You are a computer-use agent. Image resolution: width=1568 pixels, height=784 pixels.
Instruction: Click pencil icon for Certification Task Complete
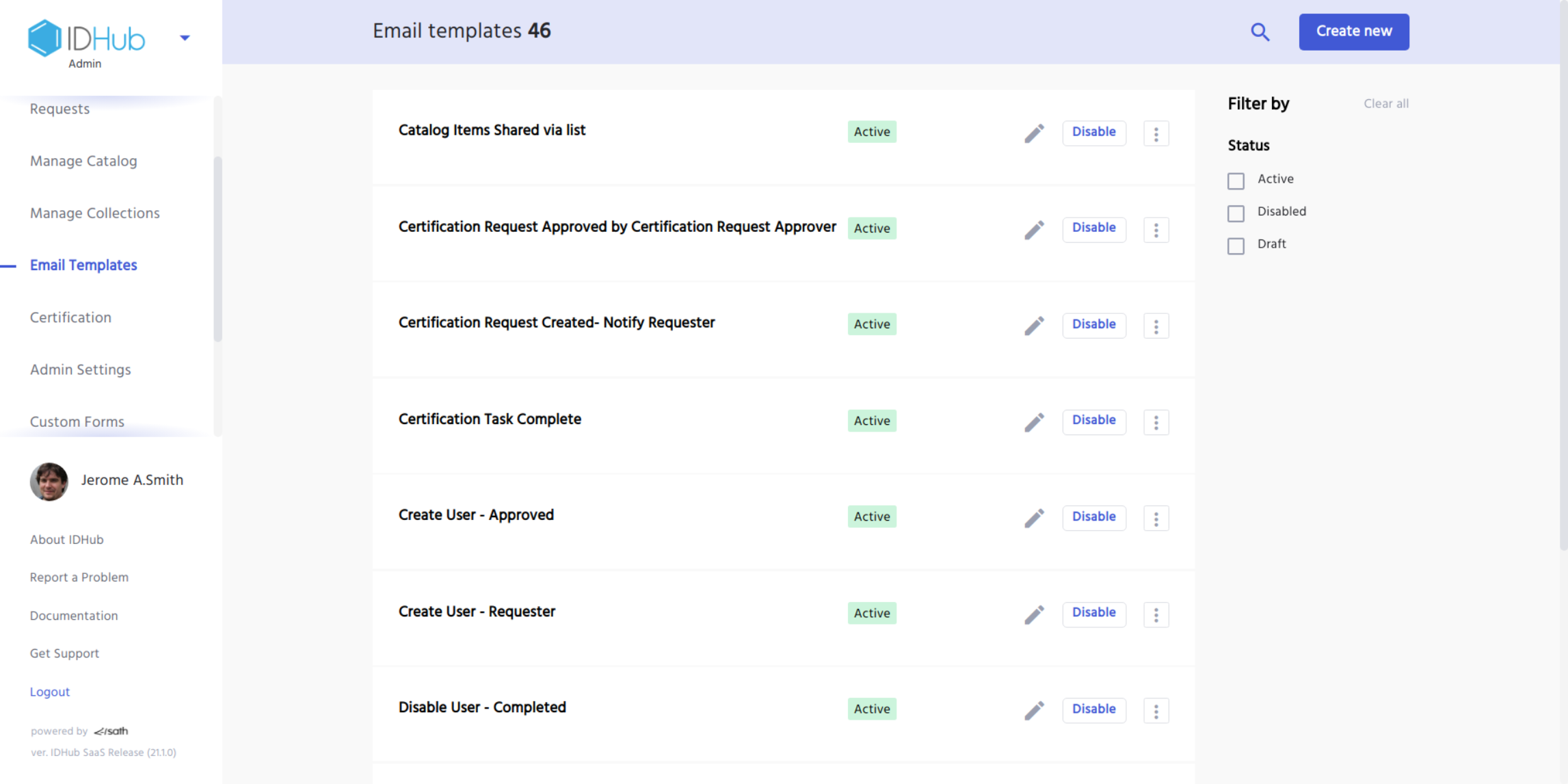(1034, 421)
